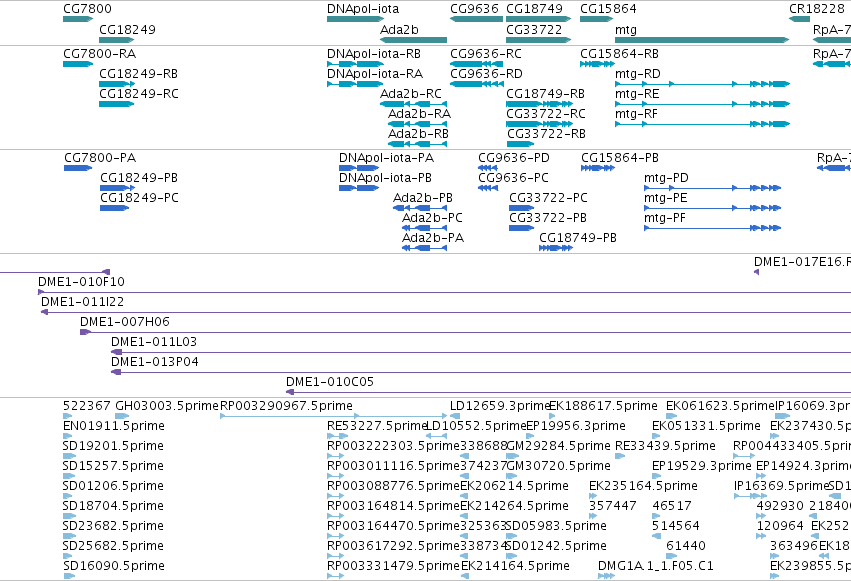Viewport: 851px width, 581px height.
Task: Select transcript Ada2b-RA
Action: coord(420,114)
